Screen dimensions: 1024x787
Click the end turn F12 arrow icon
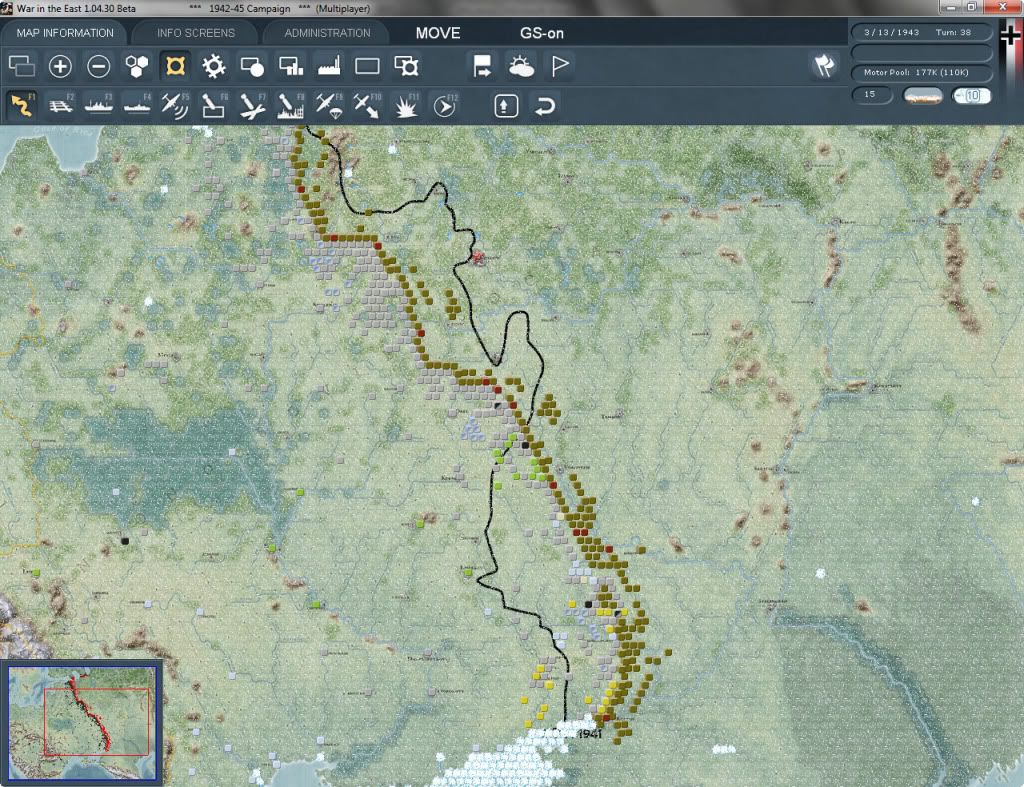click(445, 105)
